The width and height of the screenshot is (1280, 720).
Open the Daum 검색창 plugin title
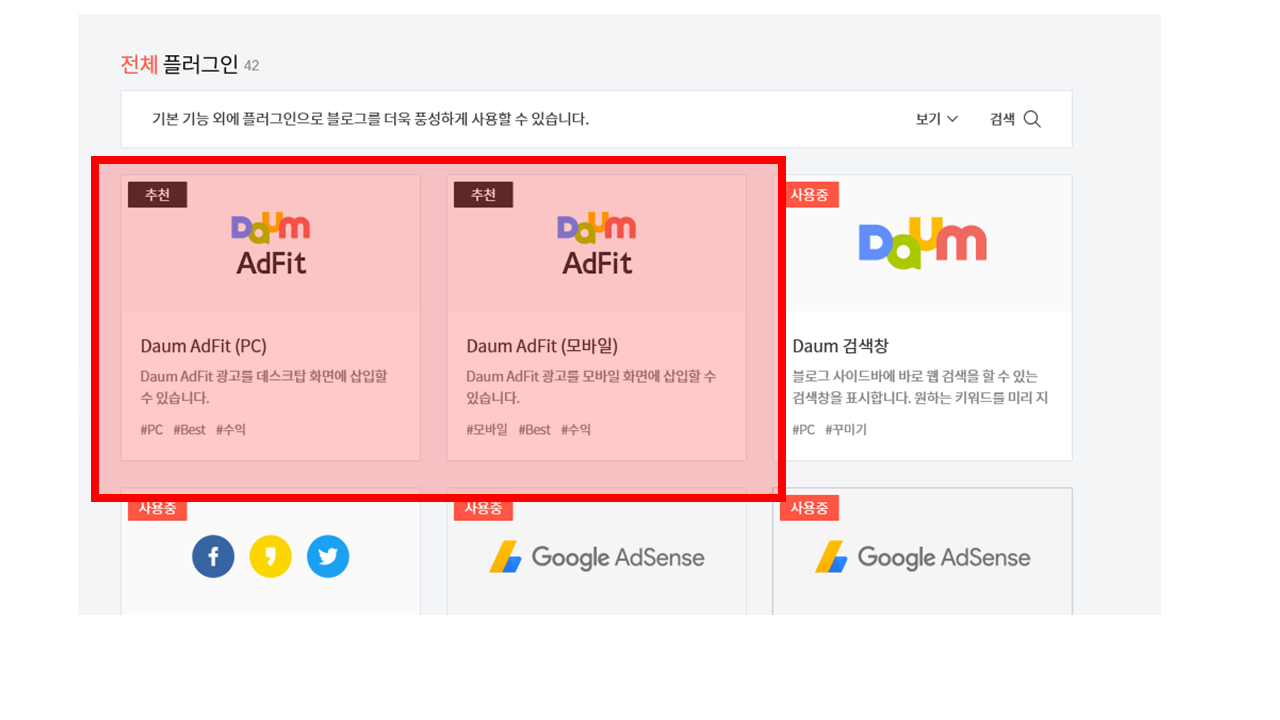tap(840, 346)
